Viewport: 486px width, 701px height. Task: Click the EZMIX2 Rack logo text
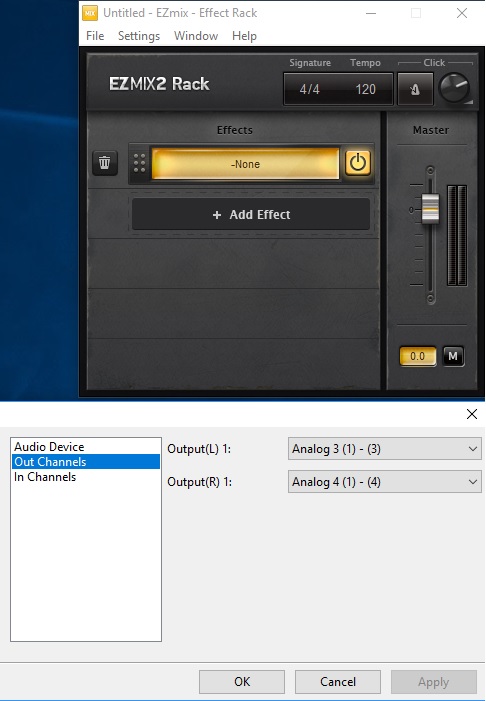click(159, 84)
